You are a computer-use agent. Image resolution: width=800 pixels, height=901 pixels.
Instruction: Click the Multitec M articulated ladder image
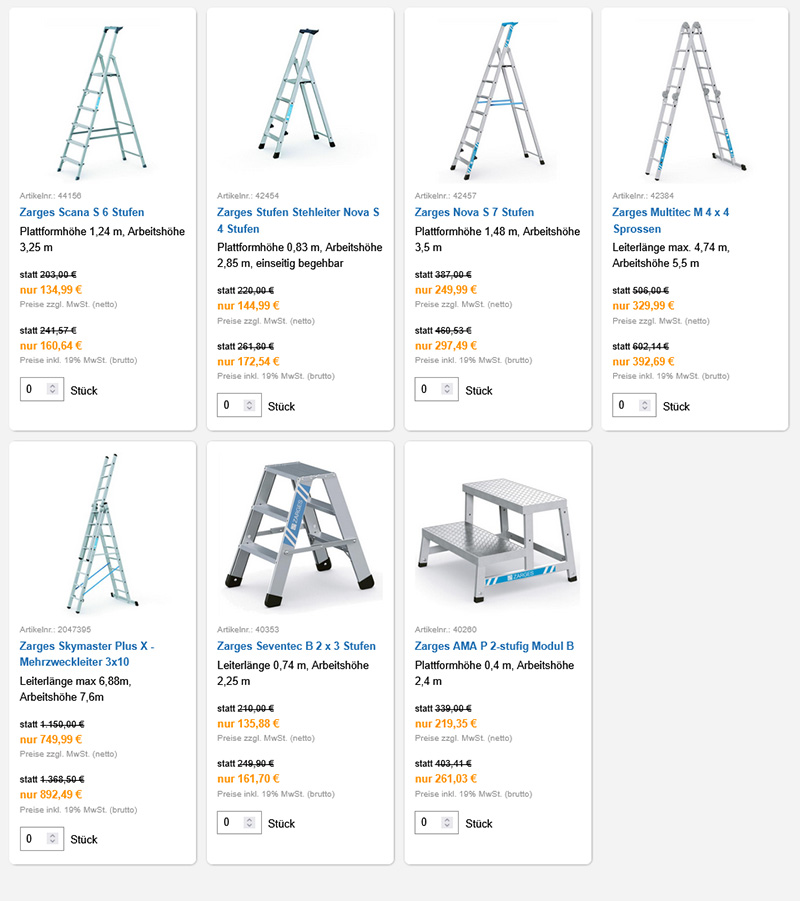[x=695, y=100]
